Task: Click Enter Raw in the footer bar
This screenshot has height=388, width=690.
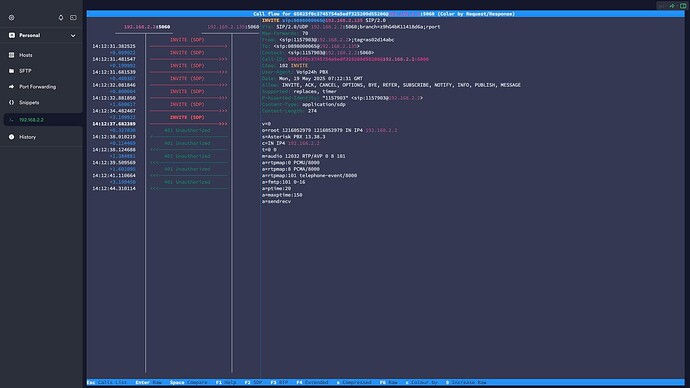Action: click(148, 382)
